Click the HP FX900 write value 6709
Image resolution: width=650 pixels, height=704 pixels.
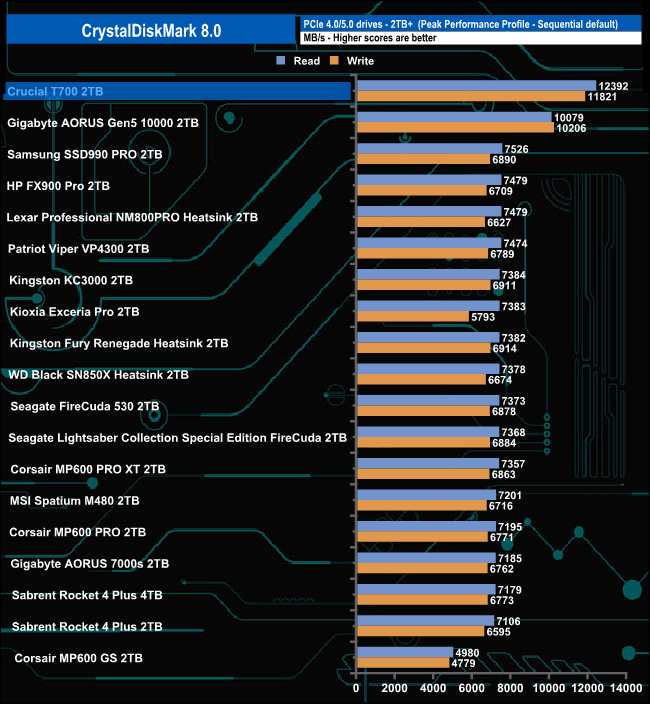tap(501, 191)
